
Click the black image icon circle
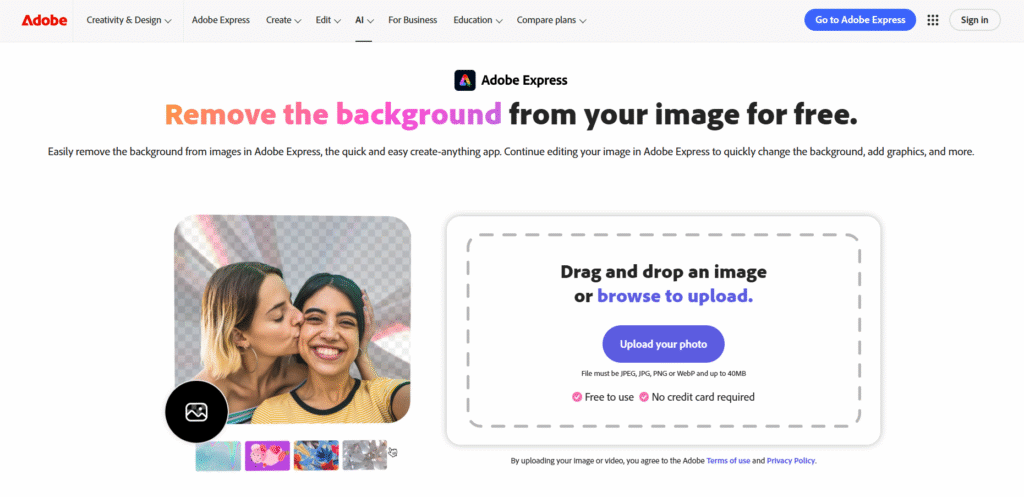pos(197,411)
